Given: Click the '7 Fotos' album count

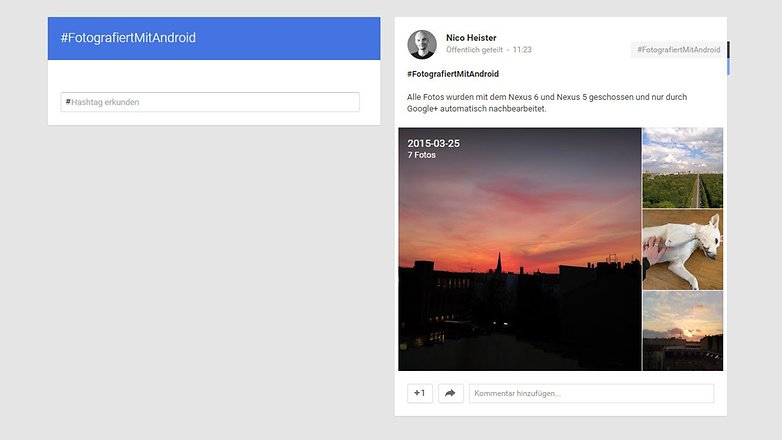Looking at the screenshot, I should coord(421,155).
